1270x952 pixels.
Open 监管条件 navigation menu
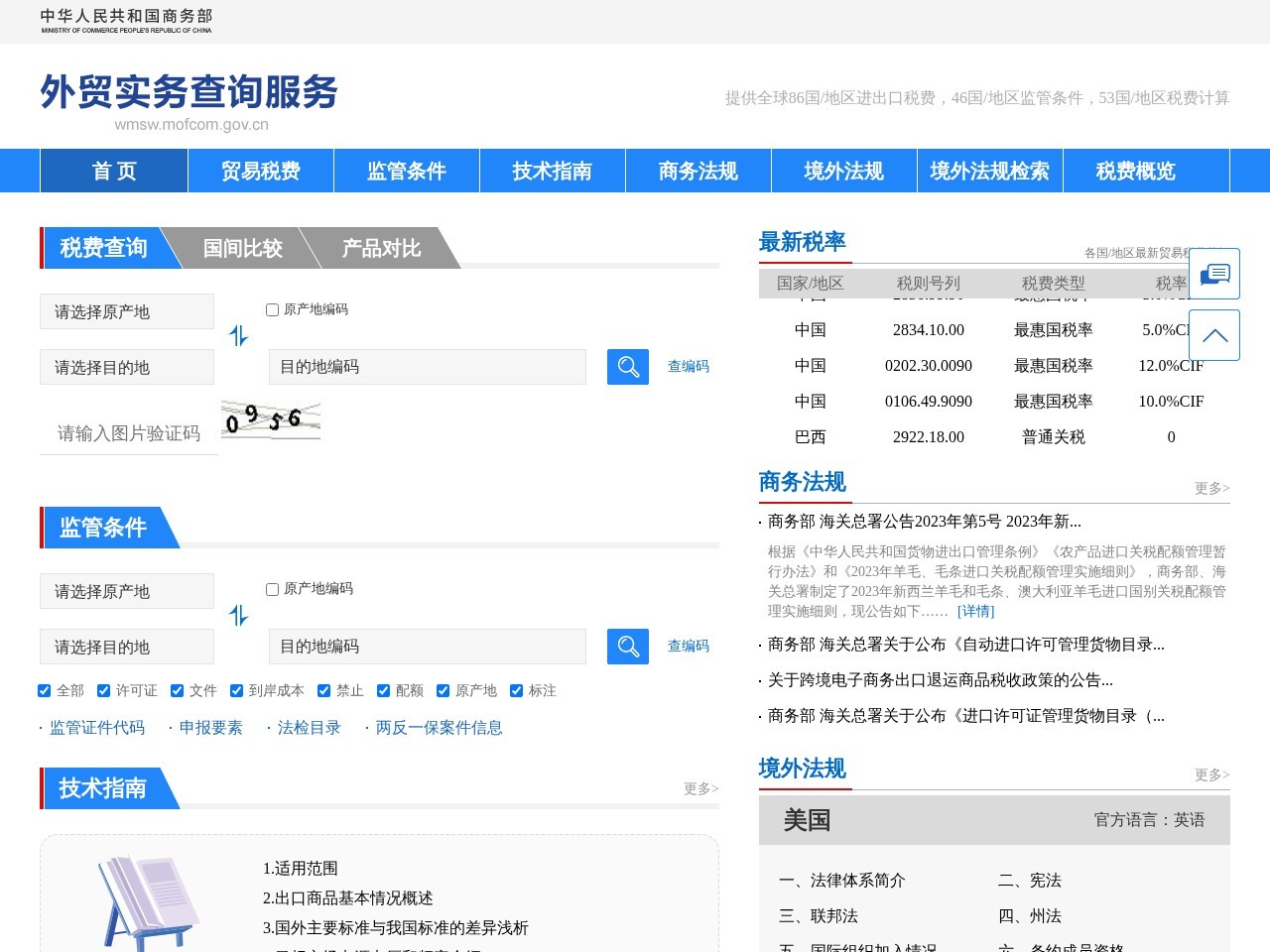[x=407, y=171]
